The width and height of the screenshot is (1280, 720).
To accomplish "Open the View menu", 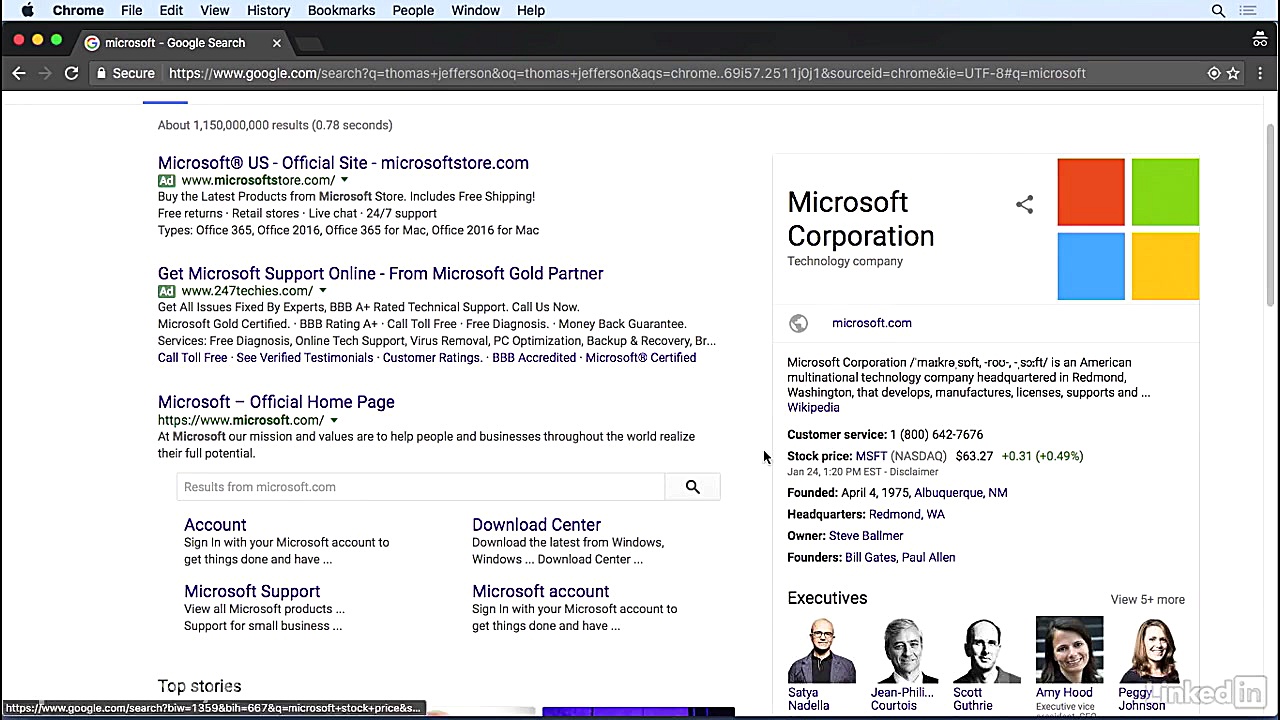I will [215, 10].
